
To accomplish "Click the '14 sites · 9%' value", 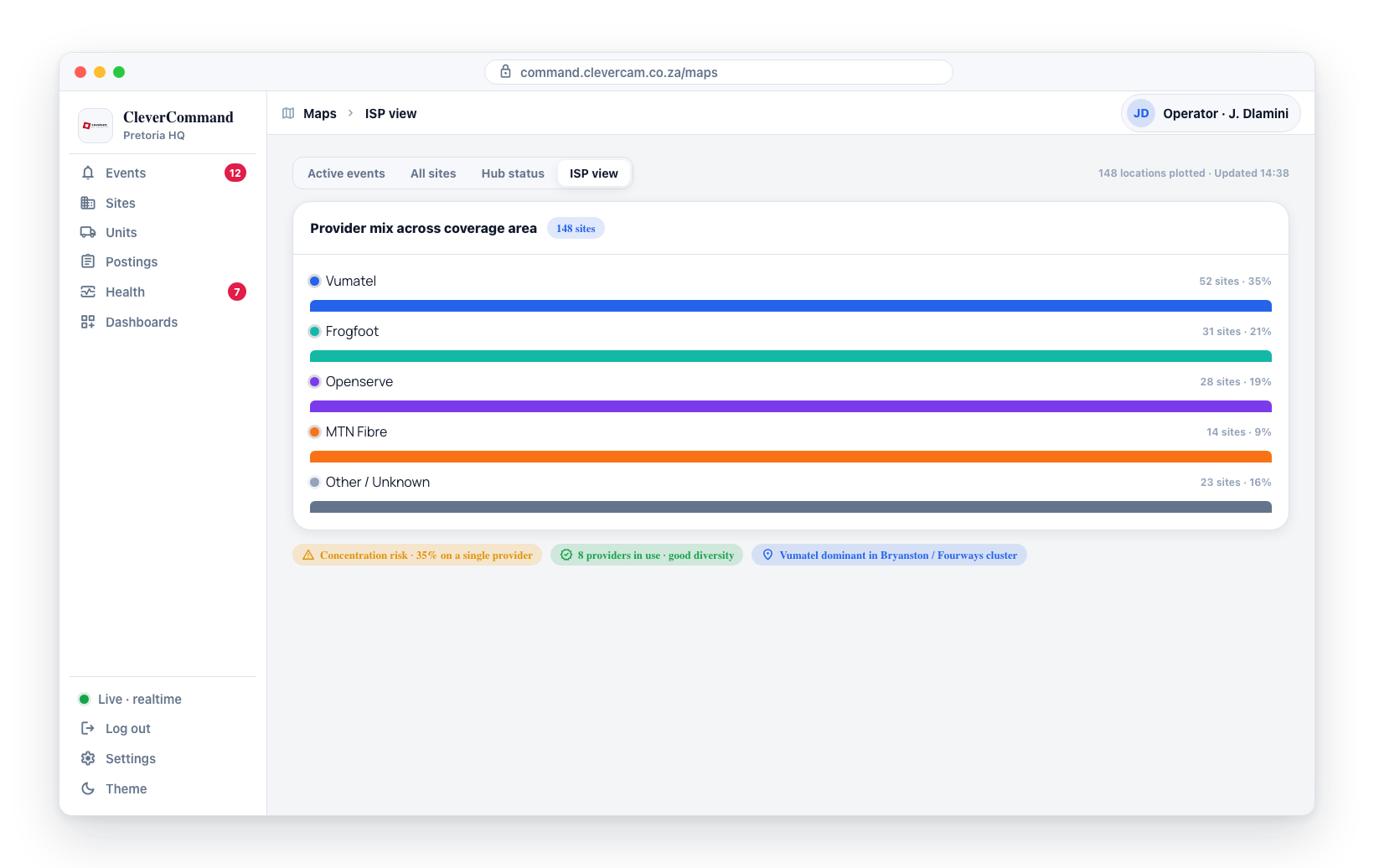I will click(1239, 432).
